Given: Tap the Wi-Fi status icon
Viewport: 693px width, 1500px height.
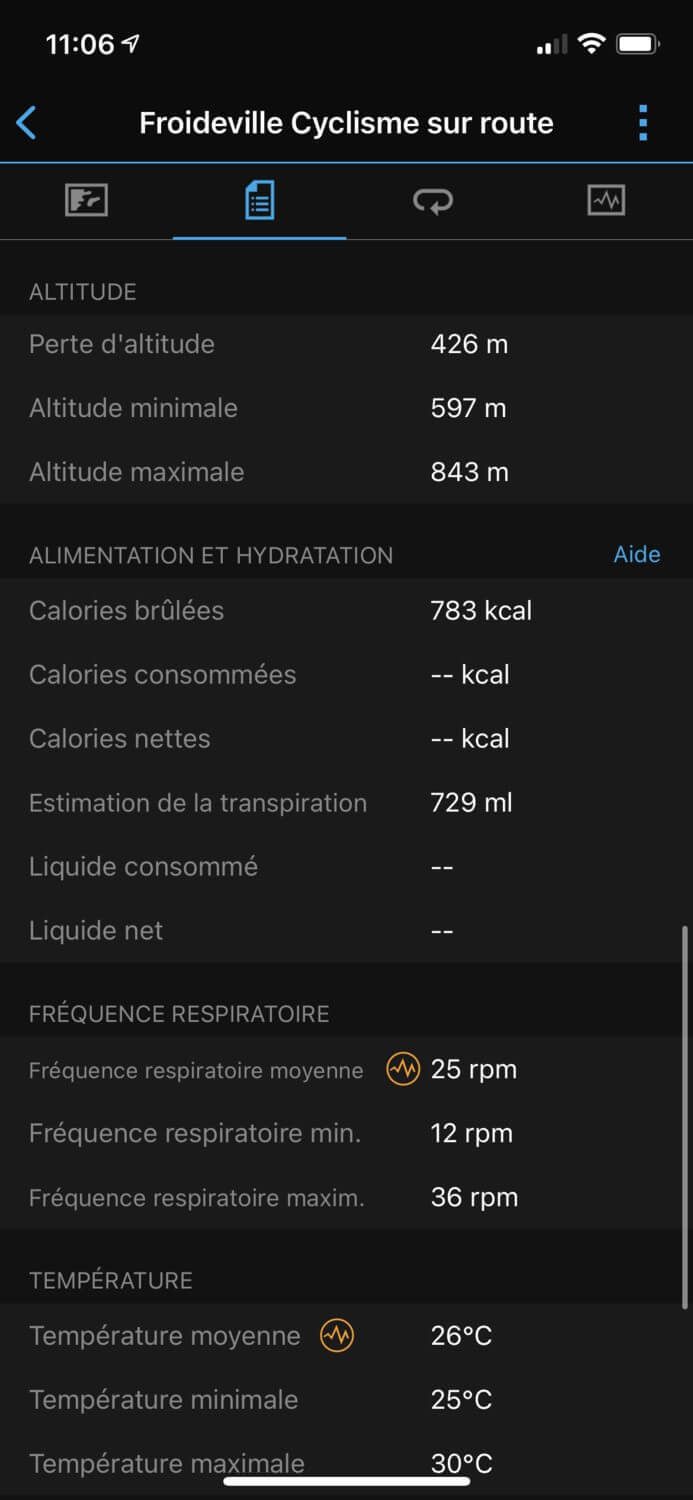Looking at the screenshot, I should (x=592, y=43).
